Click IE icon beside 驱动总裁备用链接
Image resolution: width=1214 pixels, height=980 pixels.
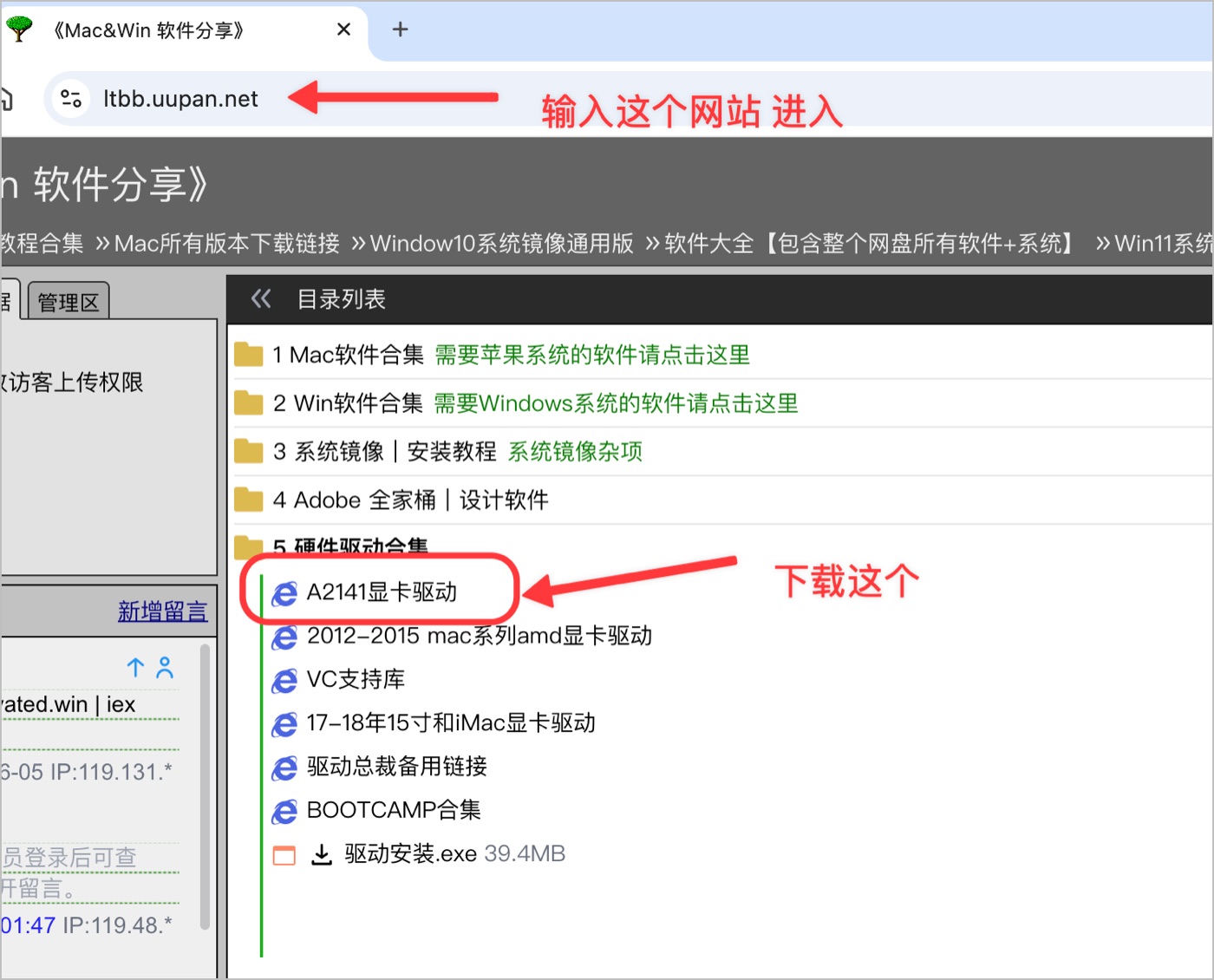tap(284, 768)
